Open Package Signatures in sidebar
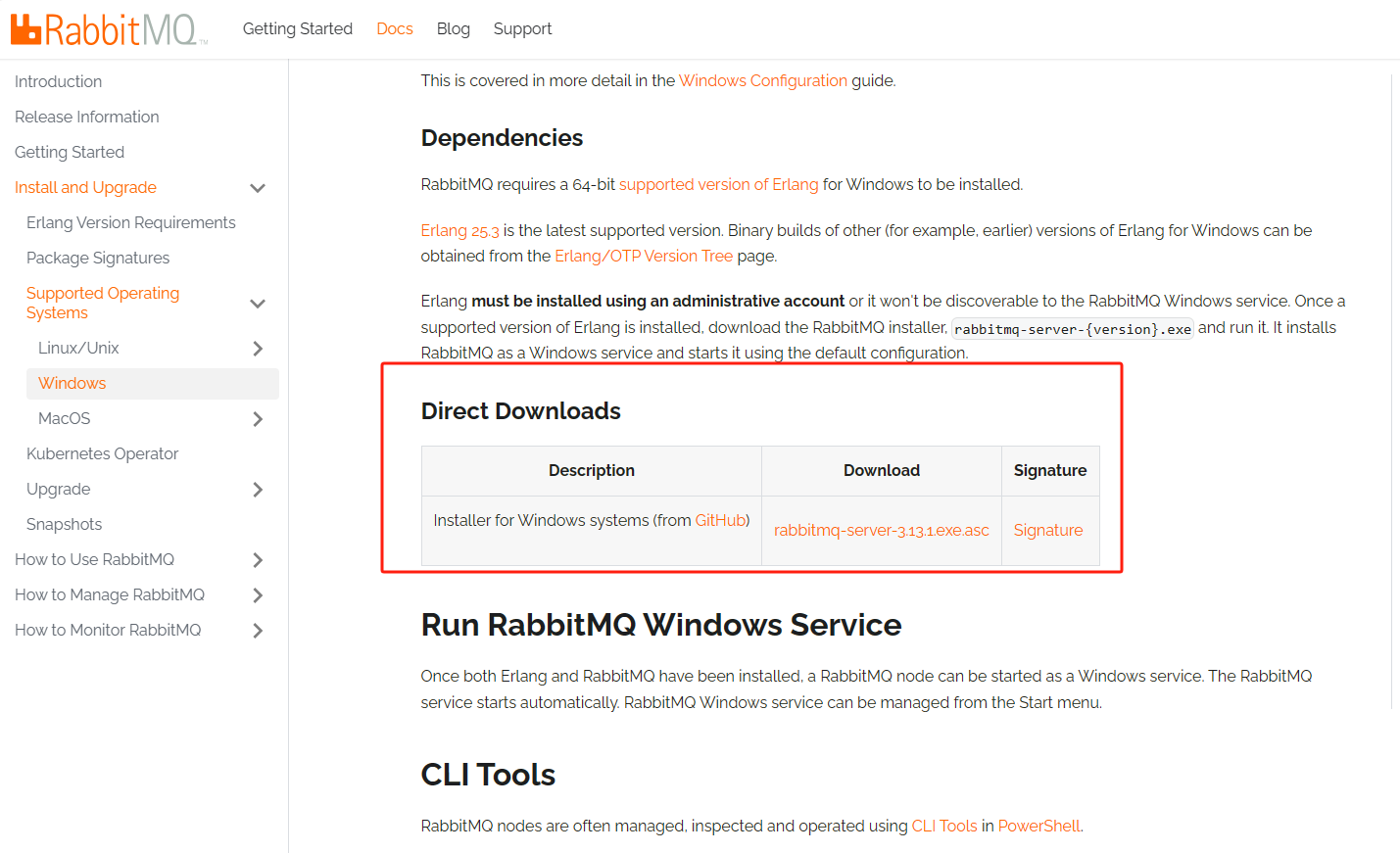 click(x=98, y=258)
